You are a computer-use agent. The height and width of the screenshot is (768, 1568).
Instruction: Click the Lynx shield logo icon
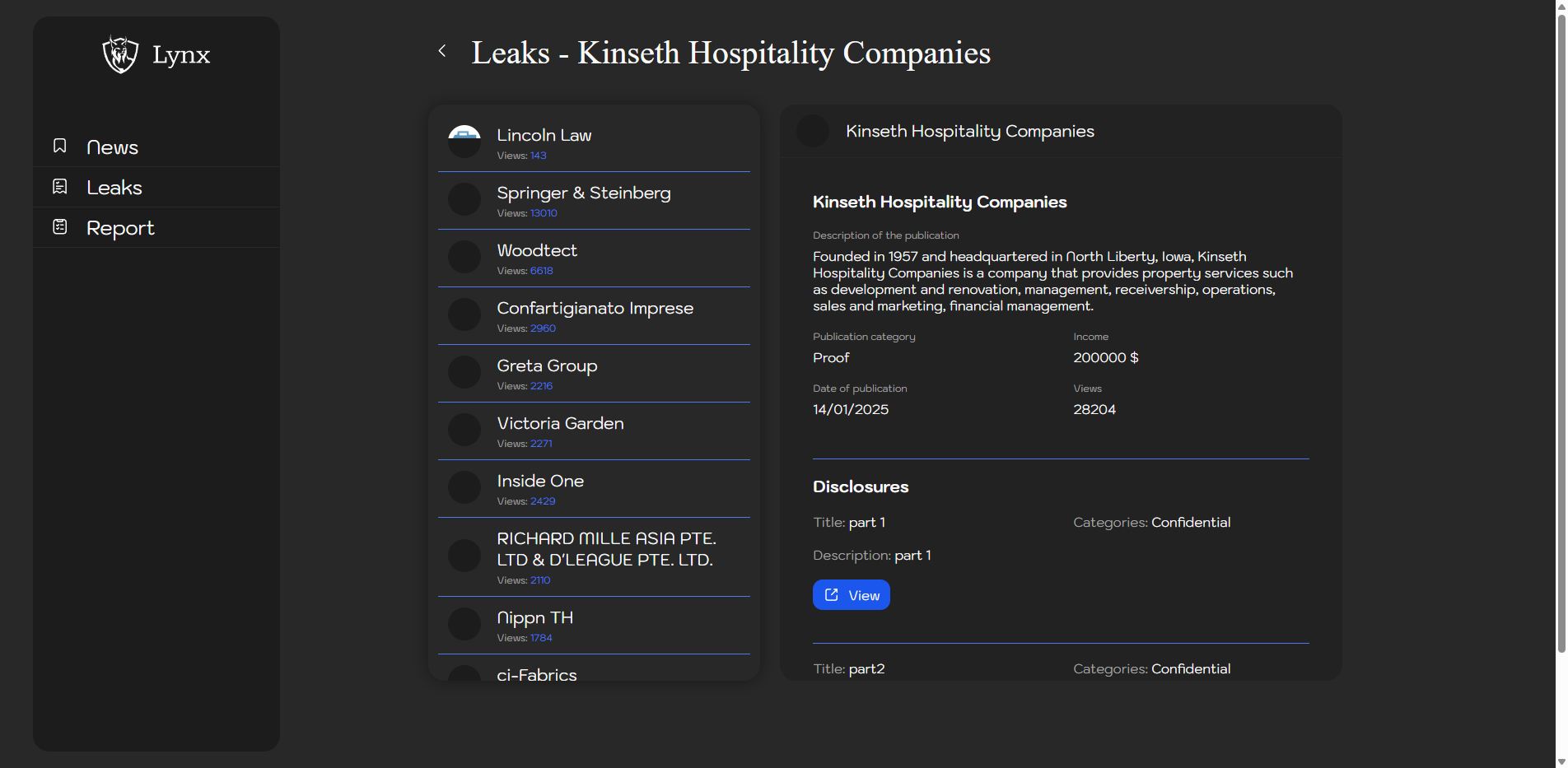coord(120,54)
